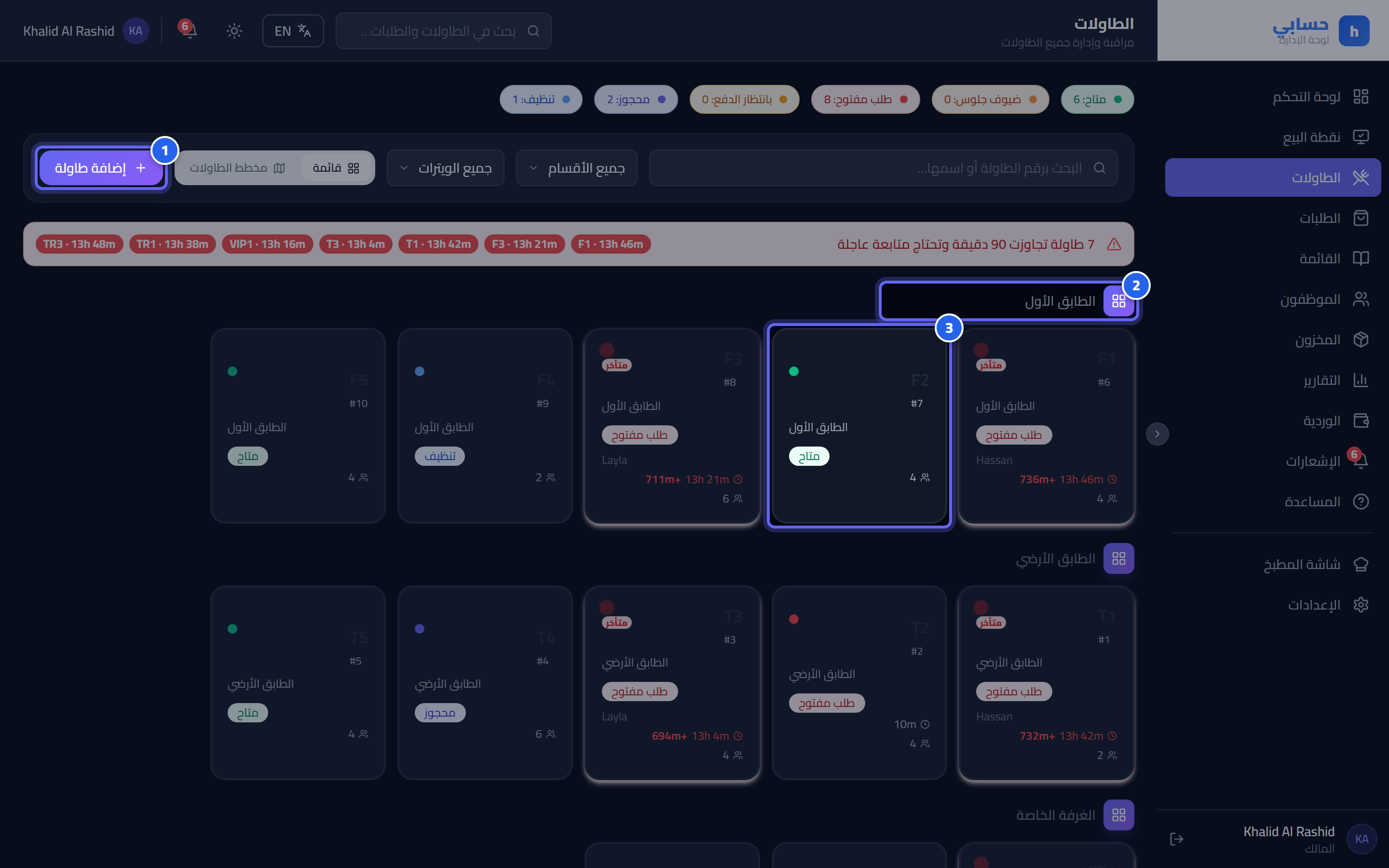Screen dimensions: 1389x868
Task: Click the TR1 · 13h 38m overdue chip
Action: pyautogui.click(x=173, y=244)
